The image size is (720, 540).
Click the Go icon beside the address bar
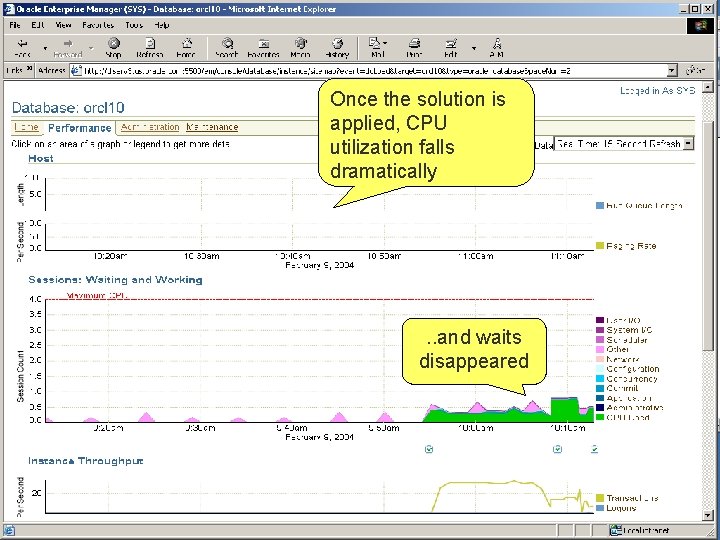tap(695, 70)
